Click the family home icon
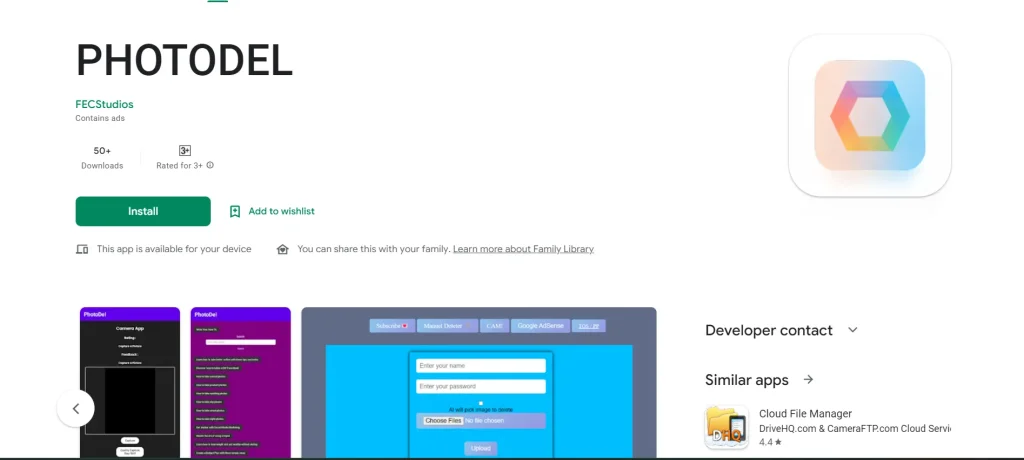The height and width of the screenshot is (460, 1024). tap(283, 249)
